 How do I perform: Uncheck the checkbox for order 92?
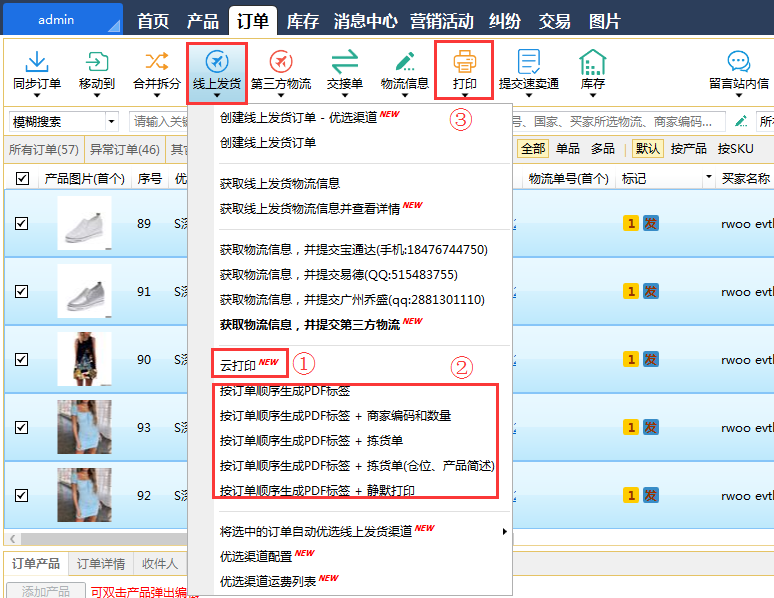tap(21, 495)
